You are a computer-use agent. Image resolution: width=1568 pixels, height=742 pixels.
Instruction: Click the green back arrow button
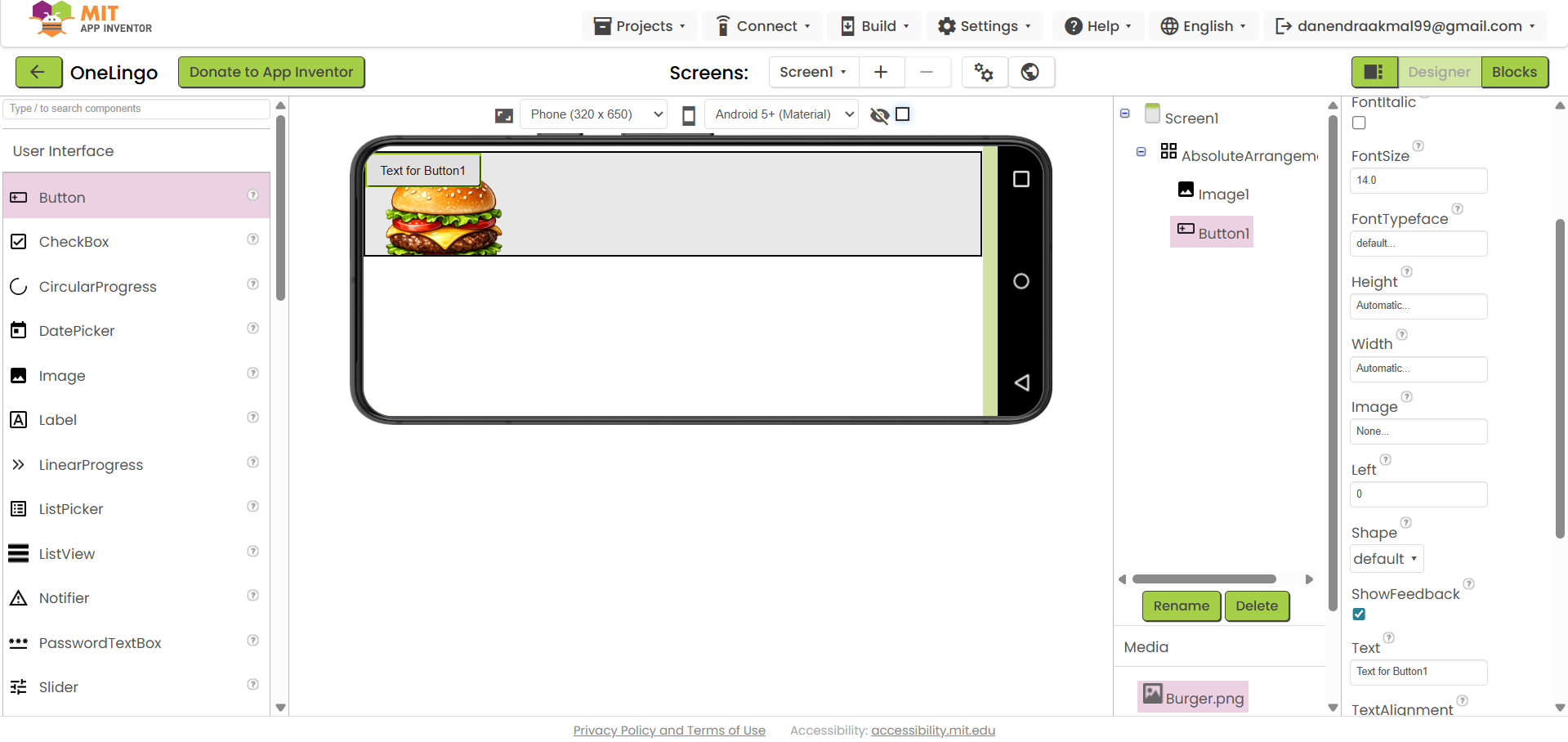pos(38,72)
